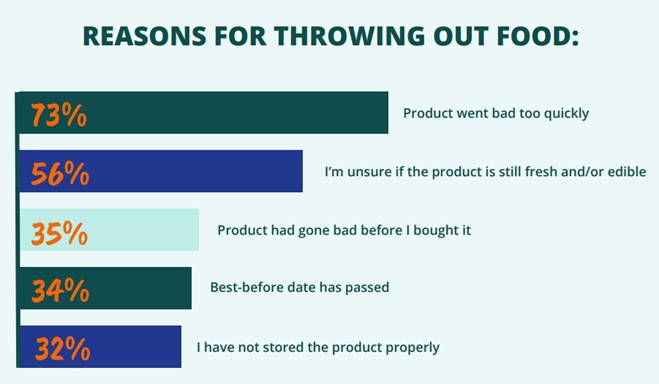Viewport: 659px width, 384px height.
Task: Click 'Best-before date has passed' label
Action: click(300, 287)
